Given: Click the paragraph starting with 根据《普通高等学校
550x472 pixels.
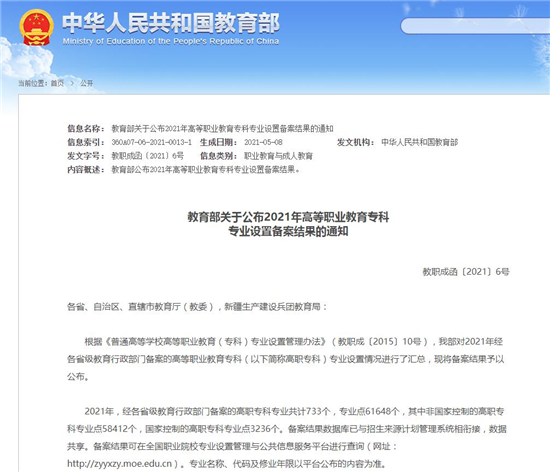Looking at the screenshot, I should (x=286, y=359).
